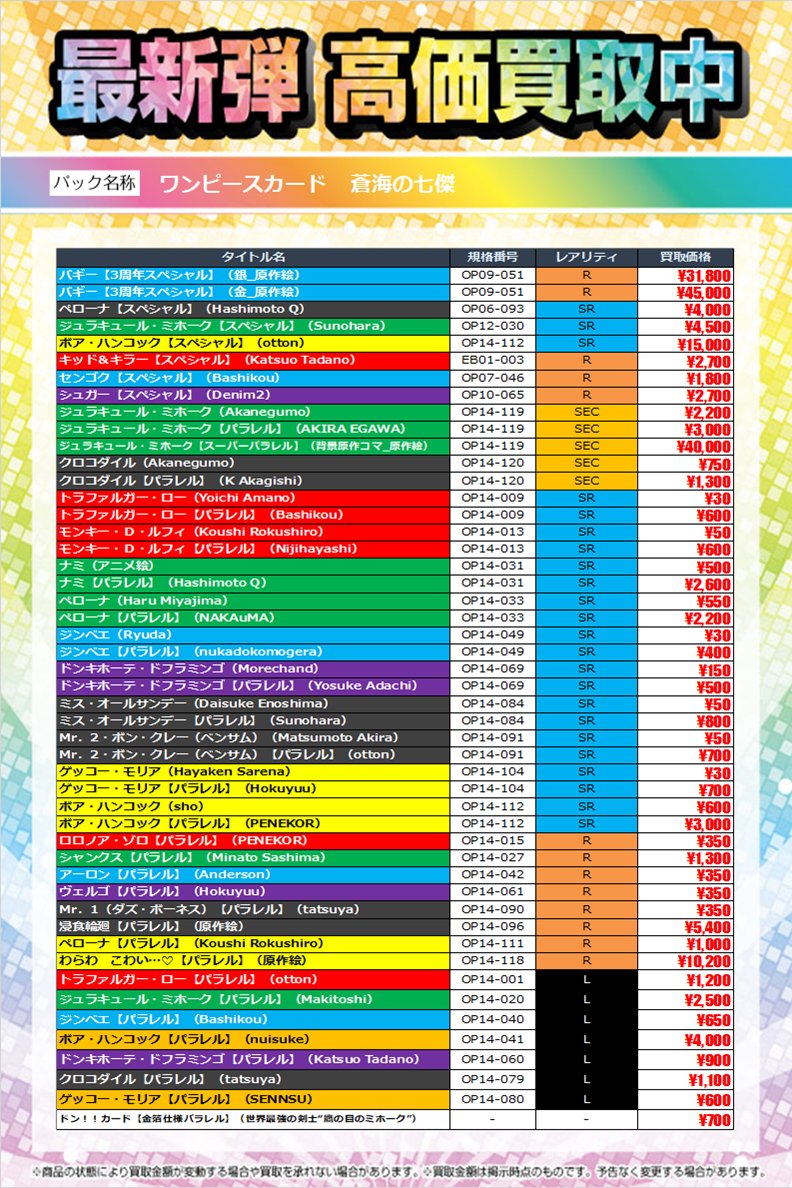The width and height of the screenshot is (792, 1188).
Task: Click price '¥40,000'
Action: click(703, 447)
